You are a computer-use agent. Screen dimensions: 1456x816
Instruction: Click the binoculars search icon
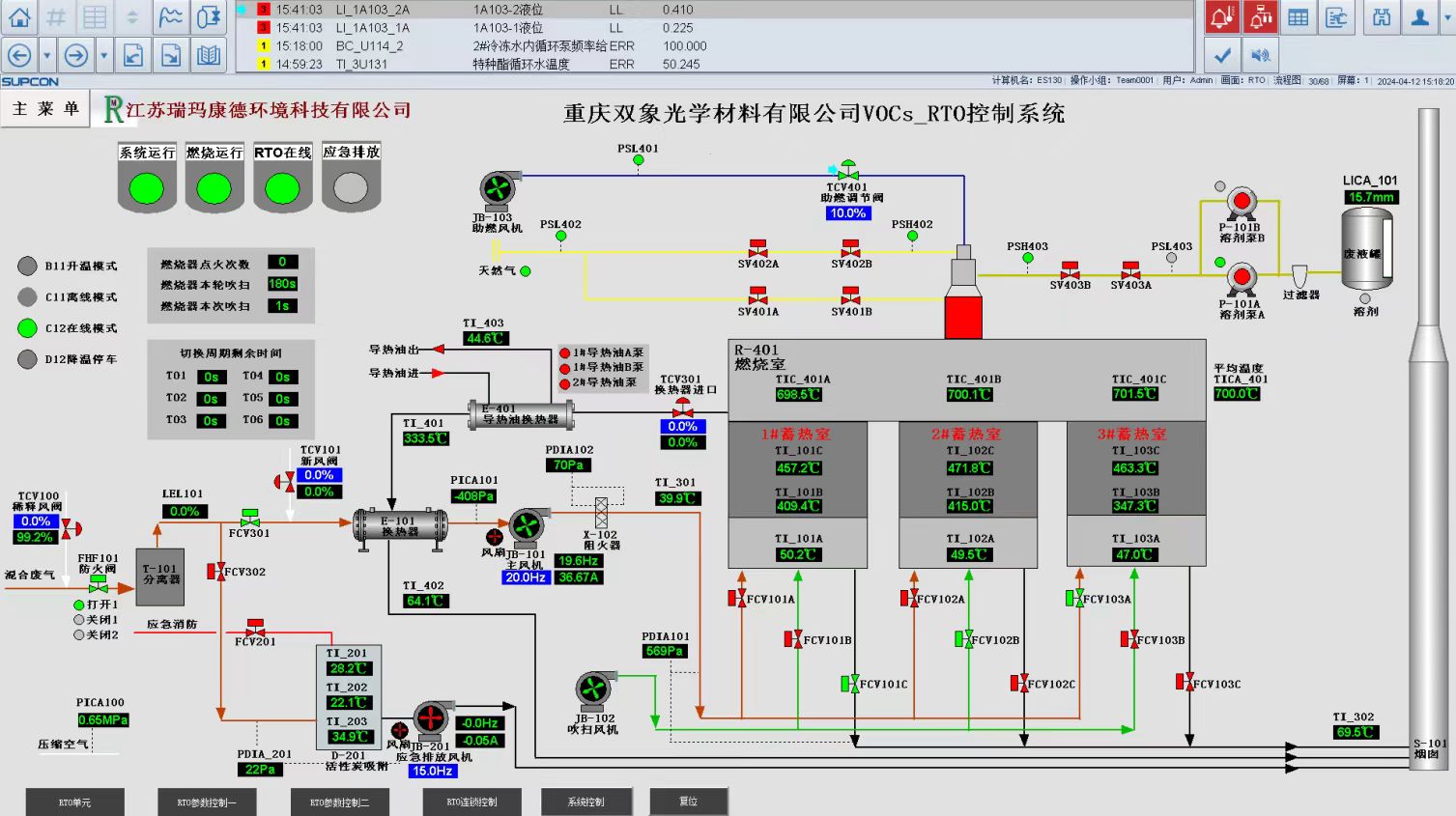pyautogui.click(x=1382, y=17)
